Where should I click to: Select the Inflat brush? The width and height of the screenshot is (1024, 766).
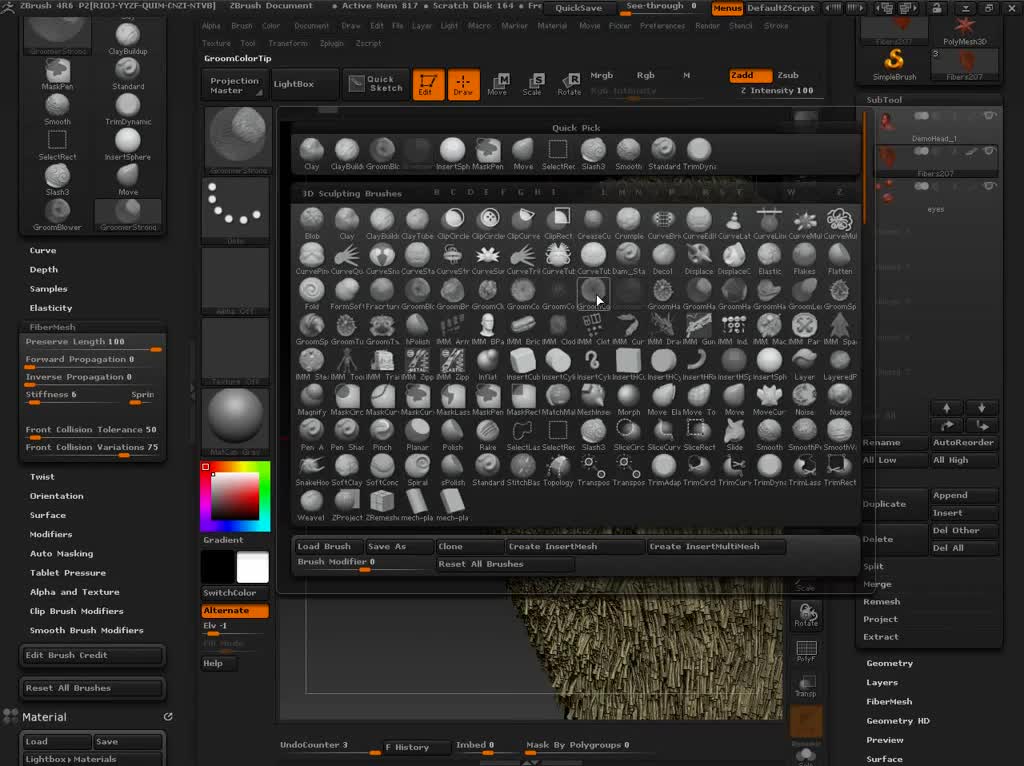[x=487, y=364]
